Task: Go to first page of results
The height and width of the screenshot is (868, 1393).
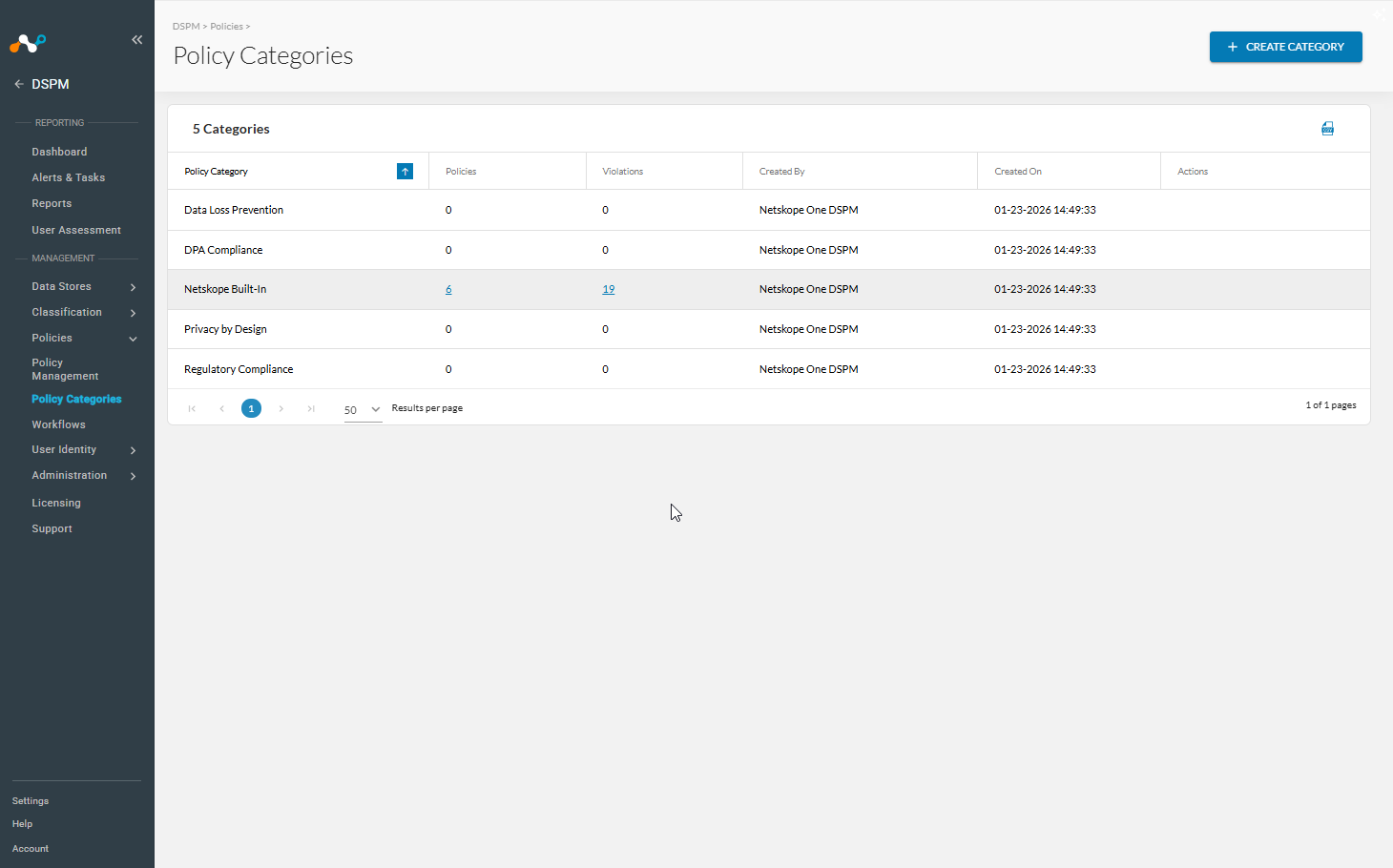Action: [x=192, y=408]
